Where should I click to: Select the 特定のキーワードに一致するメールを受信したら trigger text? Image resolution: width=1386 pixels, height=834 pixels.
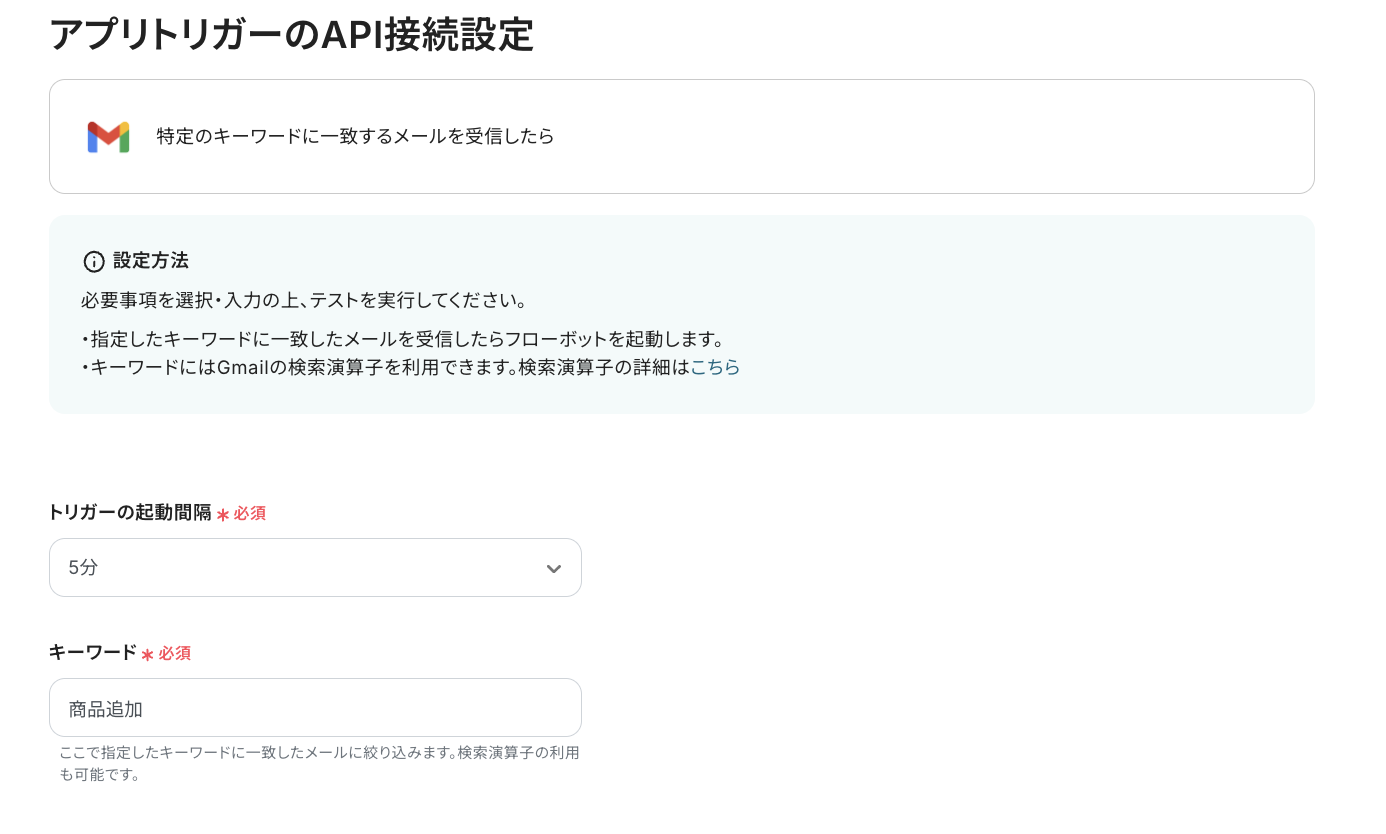pos(355,136)
